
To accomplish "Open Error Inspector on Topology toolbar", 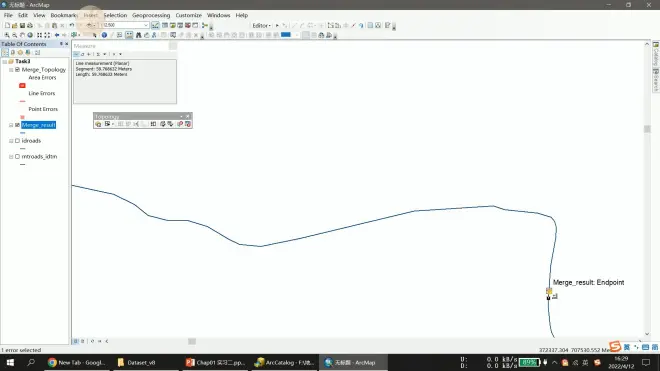I will 188,124.
